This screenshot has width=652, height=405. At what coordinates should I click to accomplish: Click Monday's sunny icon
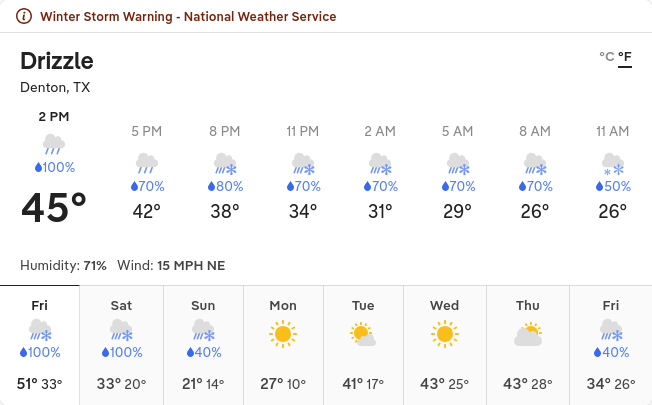283,332
